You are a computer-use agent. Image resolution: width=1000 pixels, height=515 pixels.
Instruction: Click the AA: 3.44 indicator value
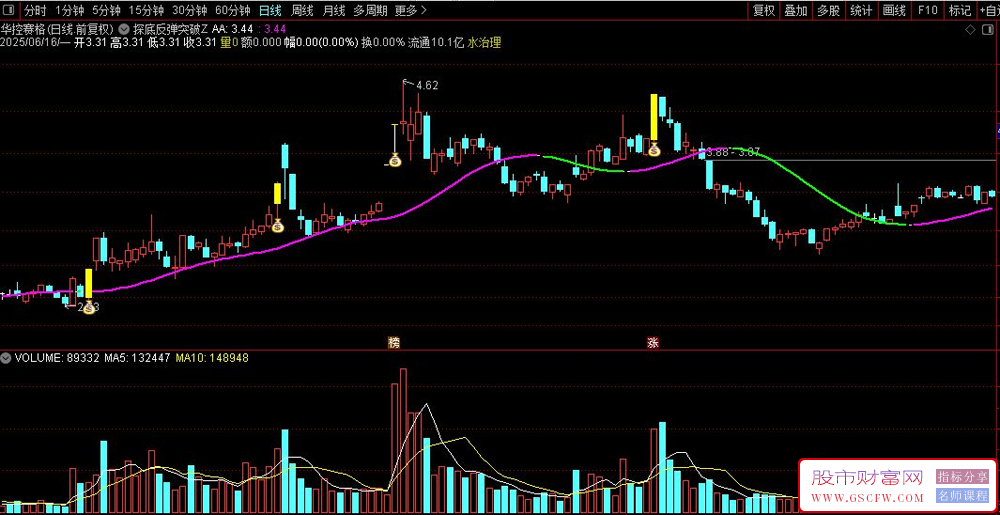(x=233, y=29)
